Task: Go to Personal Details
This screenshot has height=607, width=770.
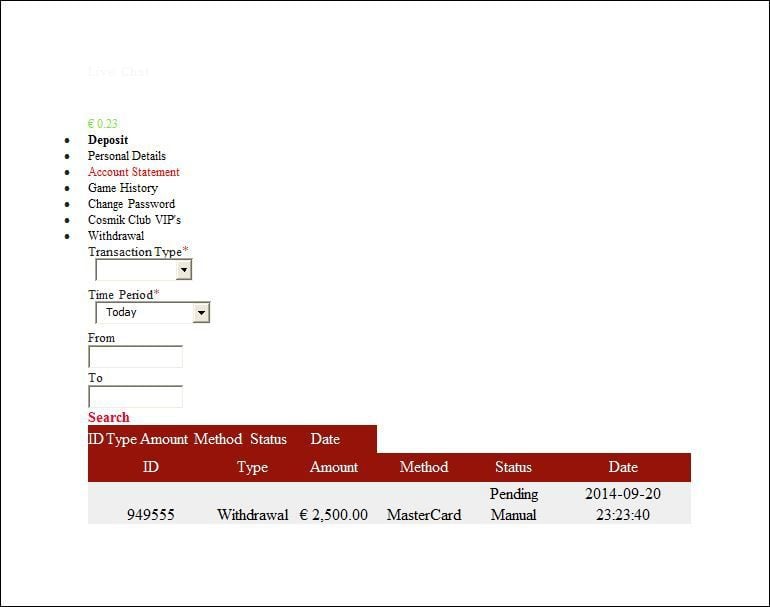Action: (x=127, y=156)
